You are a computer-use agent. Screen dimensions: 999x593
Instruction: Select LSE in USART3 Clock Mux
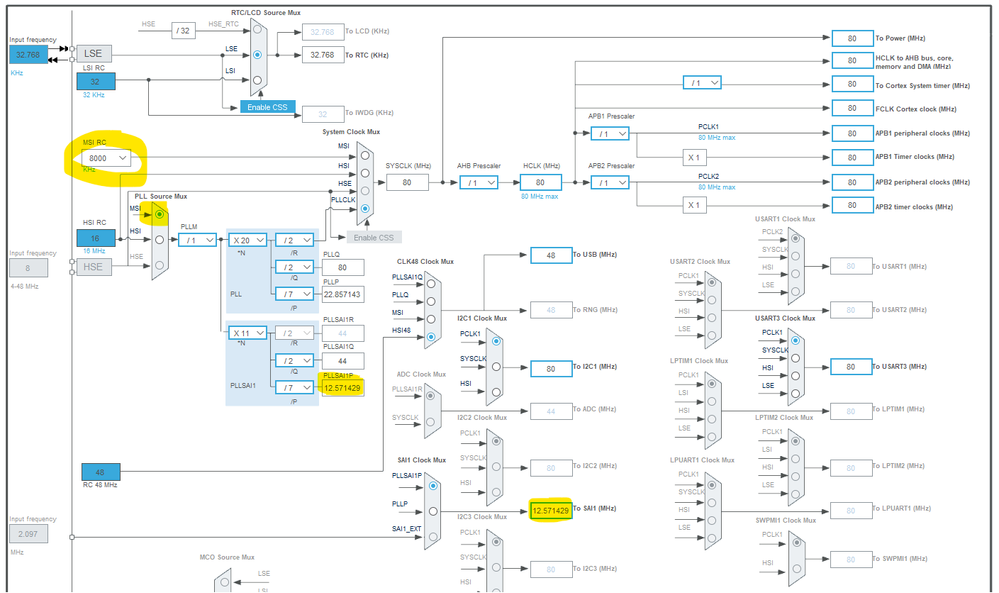point(795,394)
